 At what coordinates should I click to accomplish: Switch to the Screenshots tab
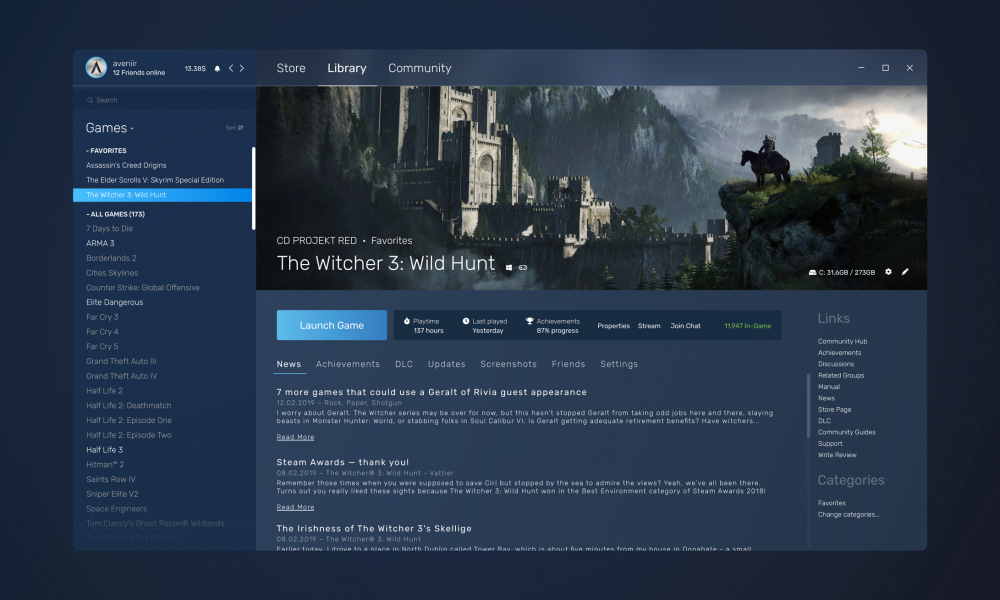(x=508, y=364)
